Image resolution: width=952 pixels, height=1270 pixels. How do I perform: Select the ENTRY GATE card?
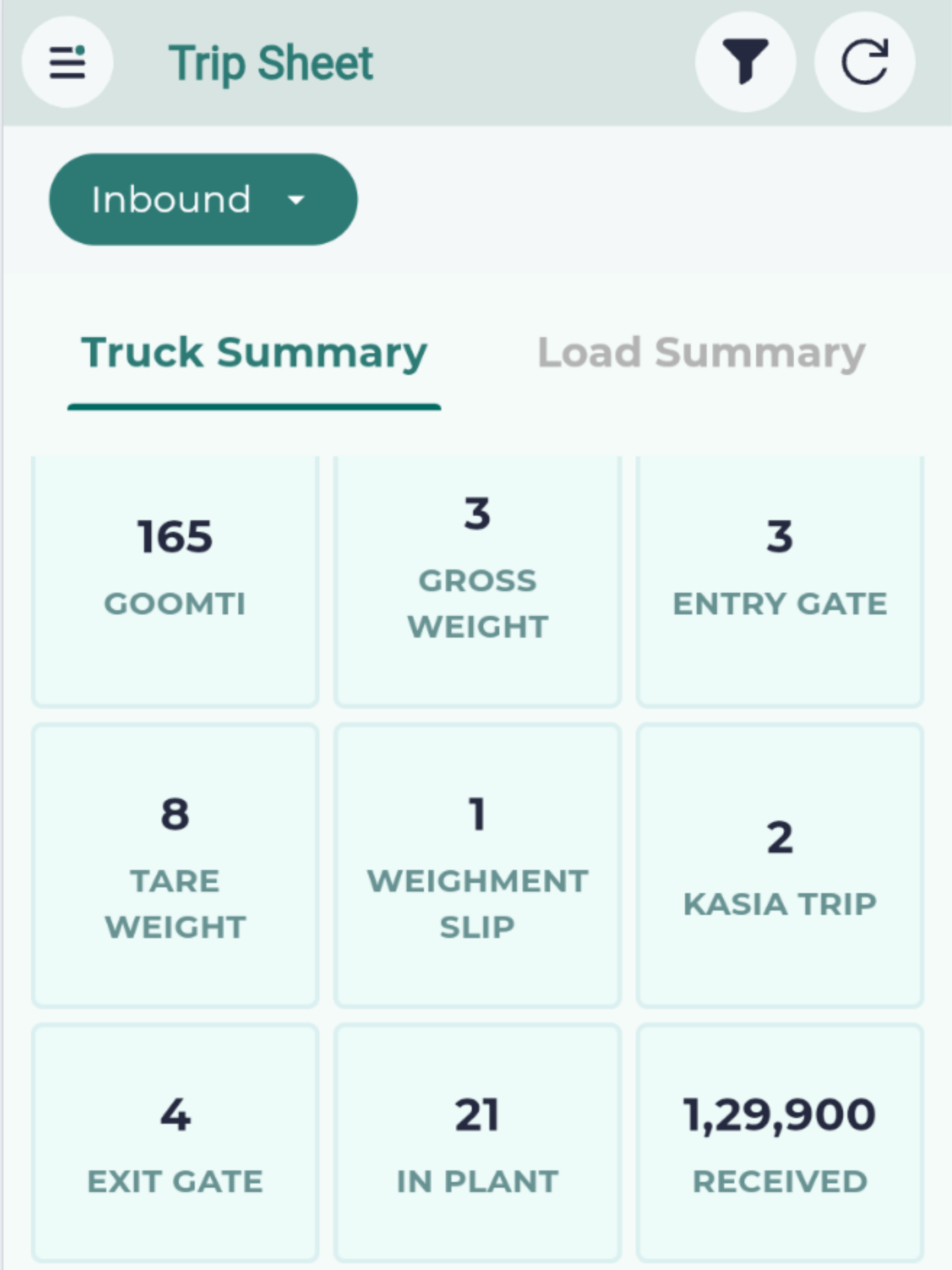(780, 581)
